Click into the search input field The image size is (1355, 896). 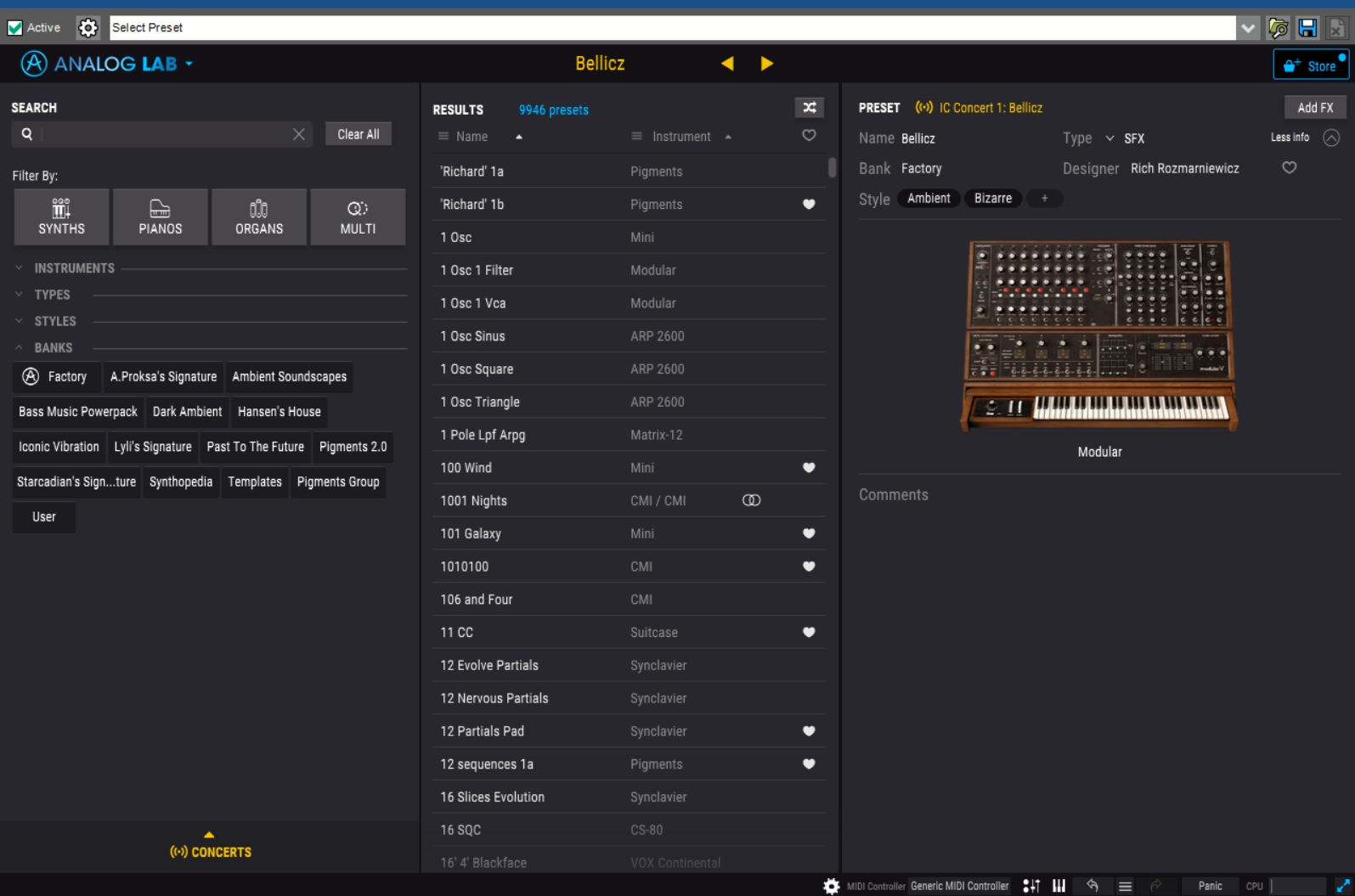pos(166,134)
